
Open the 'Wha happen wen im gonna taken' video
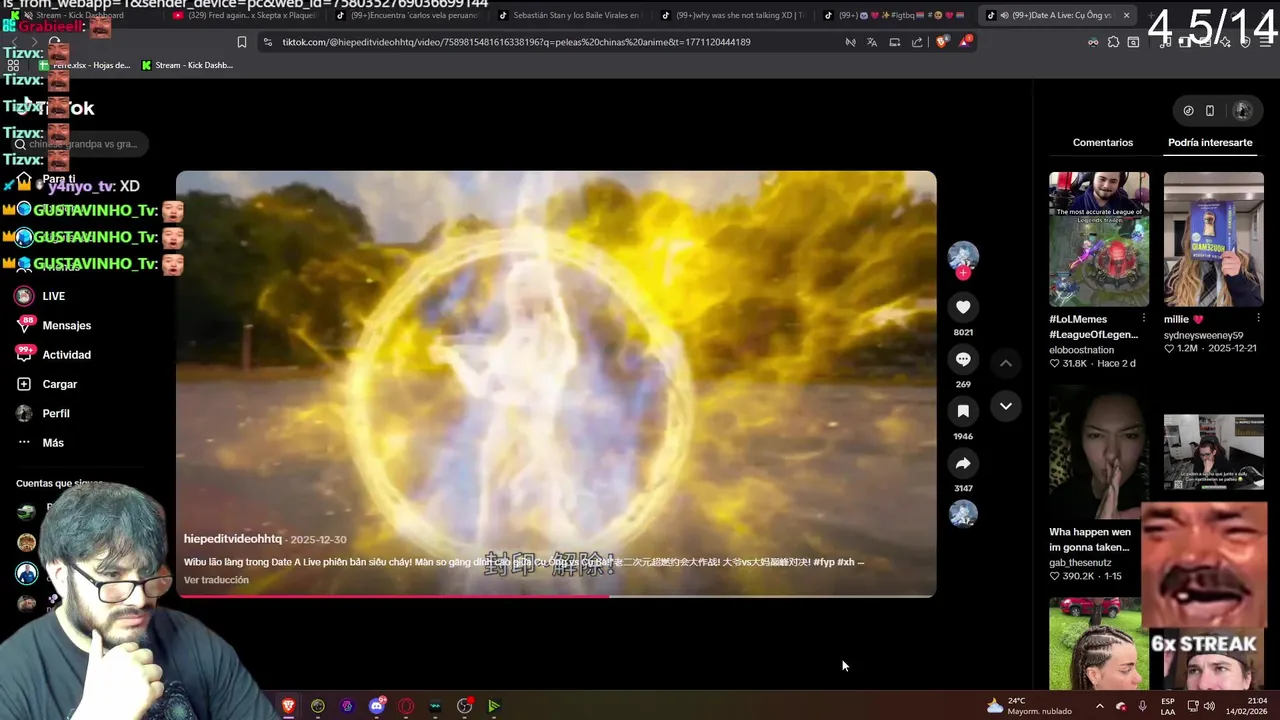point(1099,452)
